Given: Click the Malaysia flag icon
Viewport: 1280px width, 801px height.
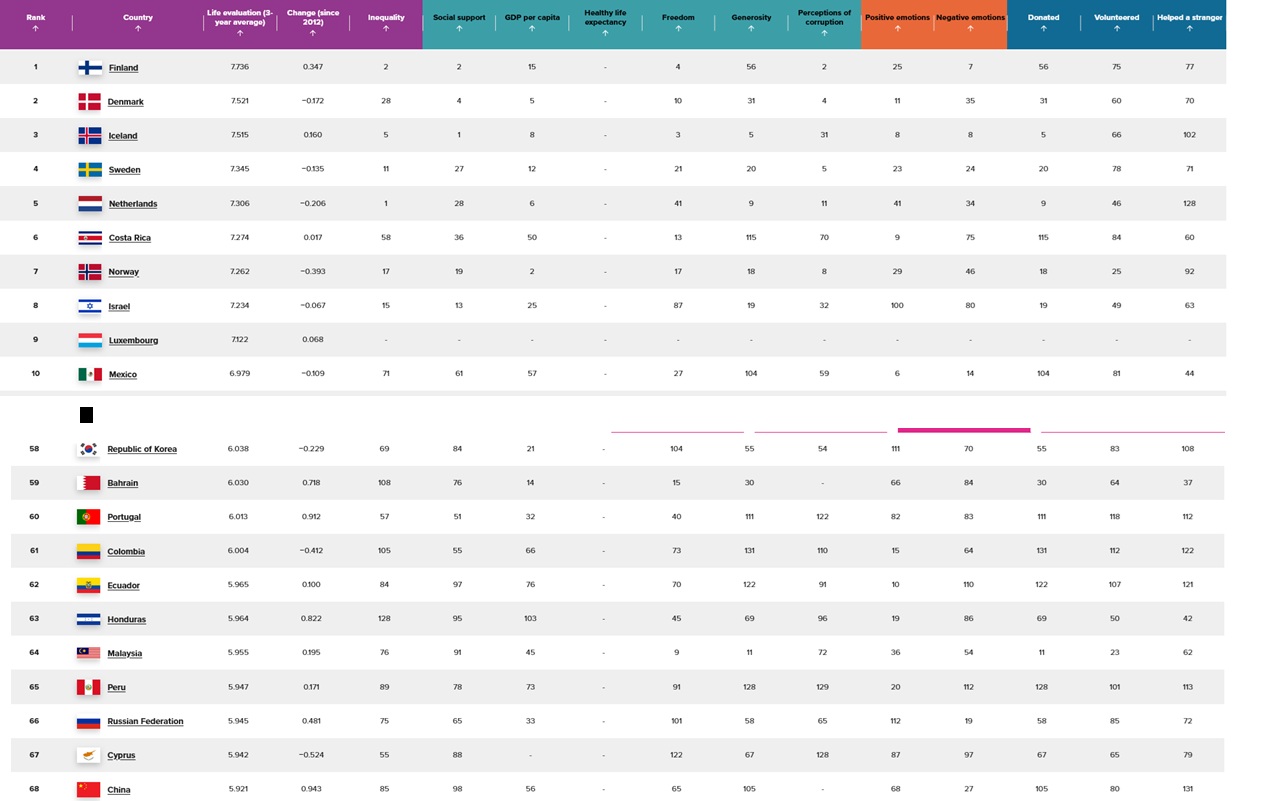Looking at the screenshot, I should (89, 653).
